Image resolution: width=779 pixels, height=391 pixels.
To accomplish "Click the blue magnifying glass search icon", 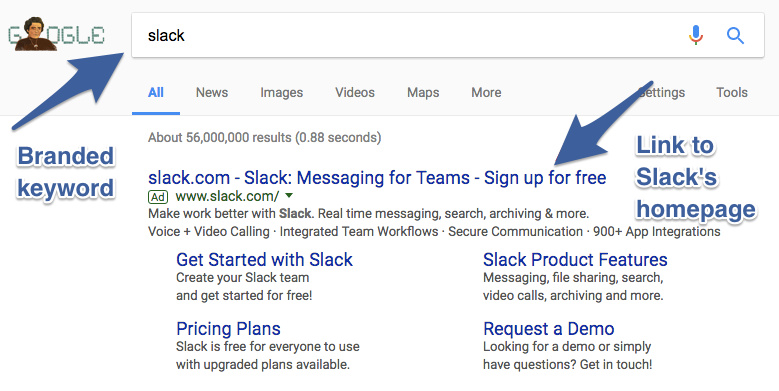I will coord(735,35).
